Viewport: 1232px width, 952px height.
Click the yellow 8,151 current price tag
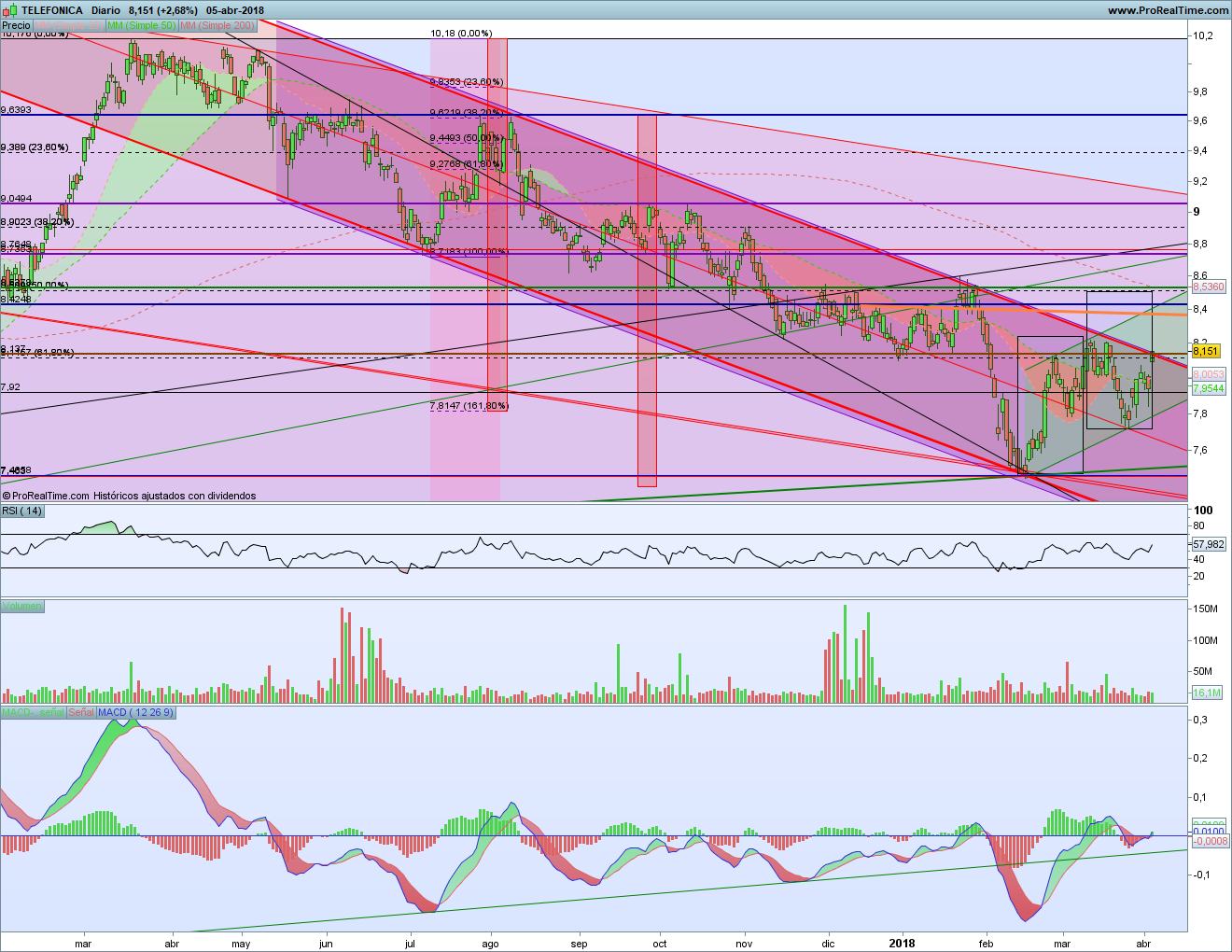(x=1206, y=351)
